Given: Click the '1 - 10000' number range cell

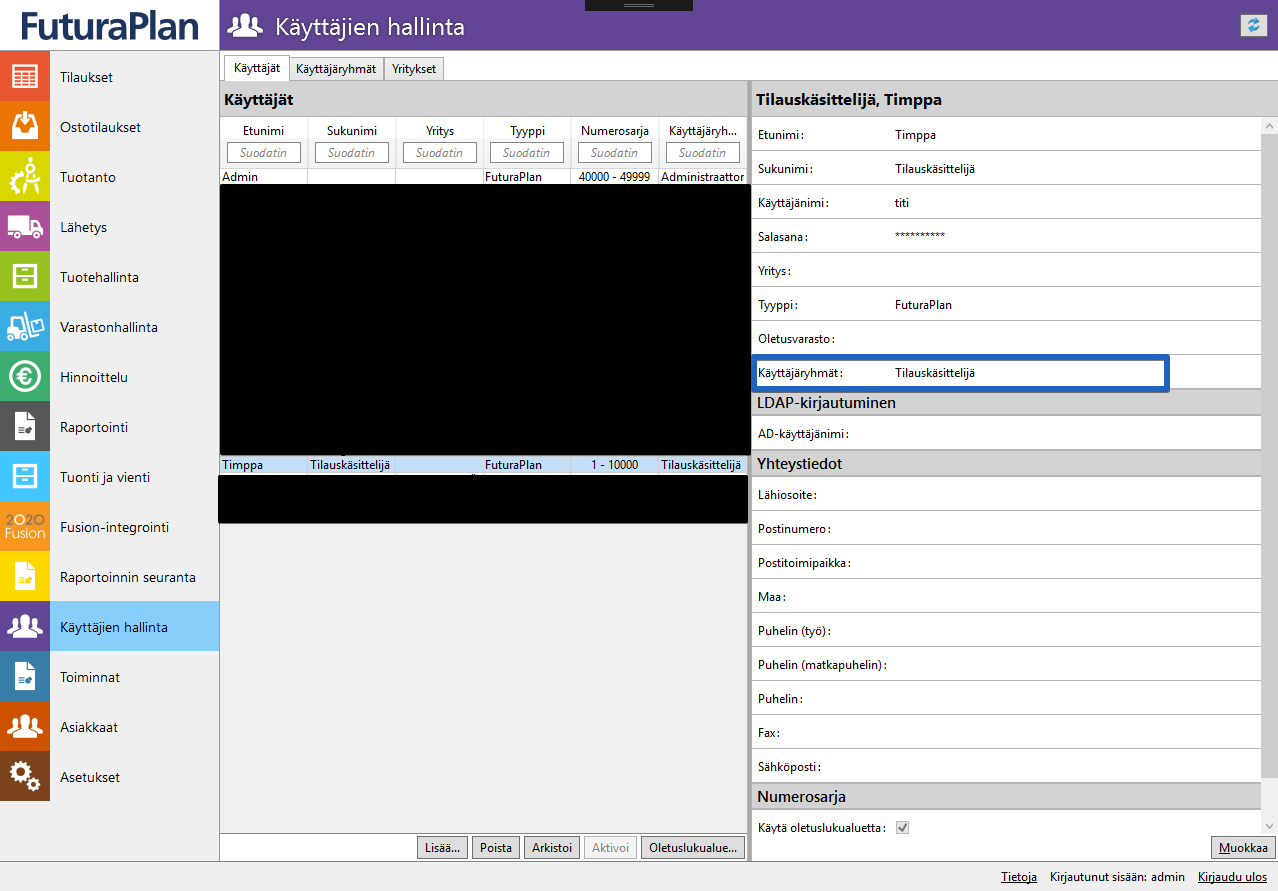Looking at the screenshot, I should tap(615, 465).
